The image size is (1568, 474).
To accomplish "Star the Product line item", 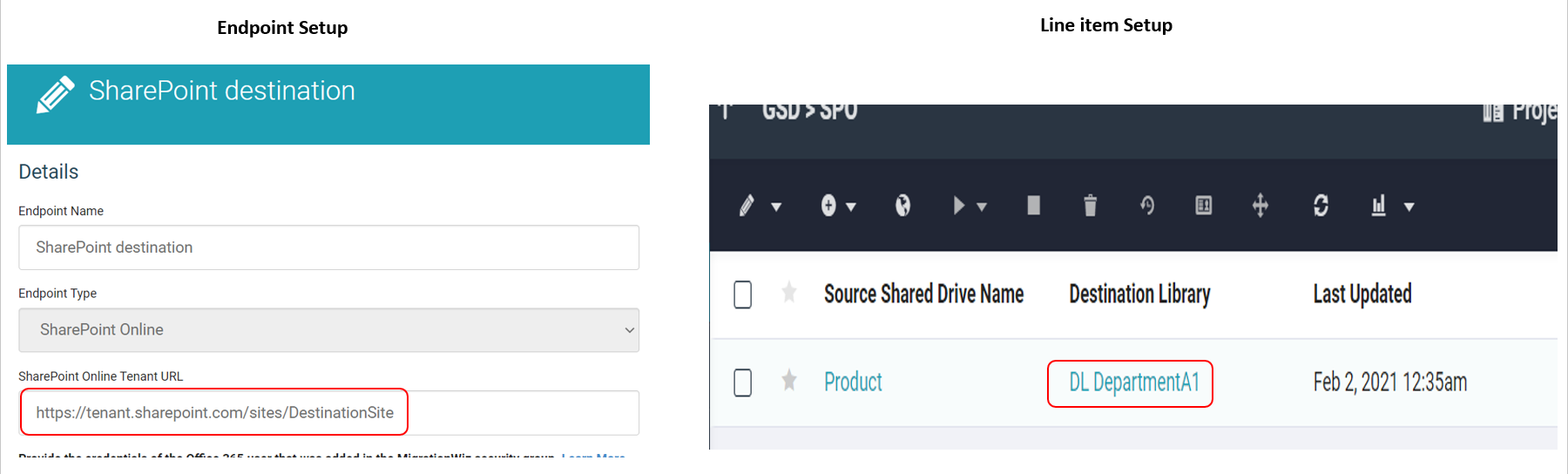I will click(789, 381).
